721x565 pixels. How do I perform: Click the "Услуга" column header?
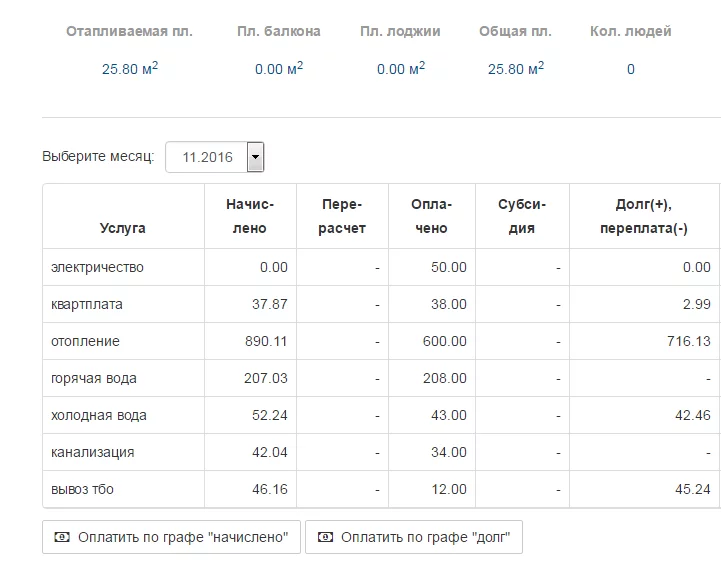(123, 228)
